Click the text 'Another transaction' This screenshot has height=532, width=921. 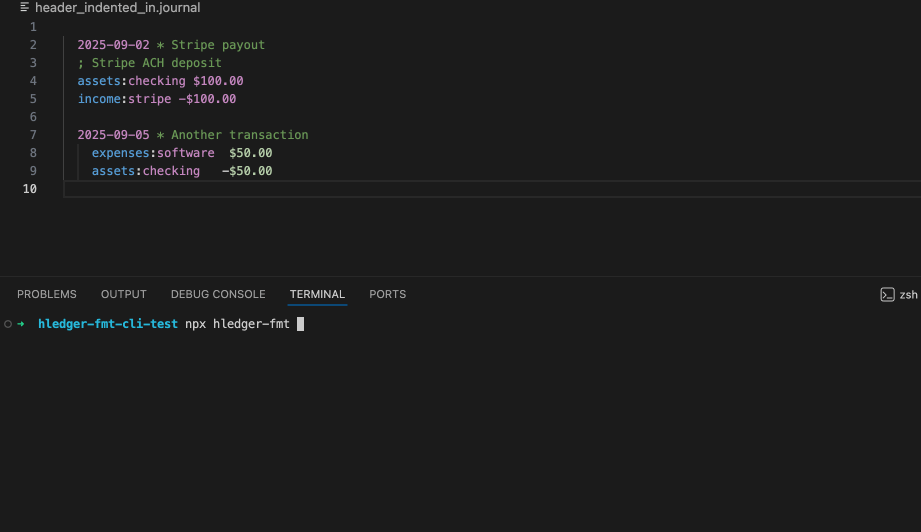click(x=240, y=135)
